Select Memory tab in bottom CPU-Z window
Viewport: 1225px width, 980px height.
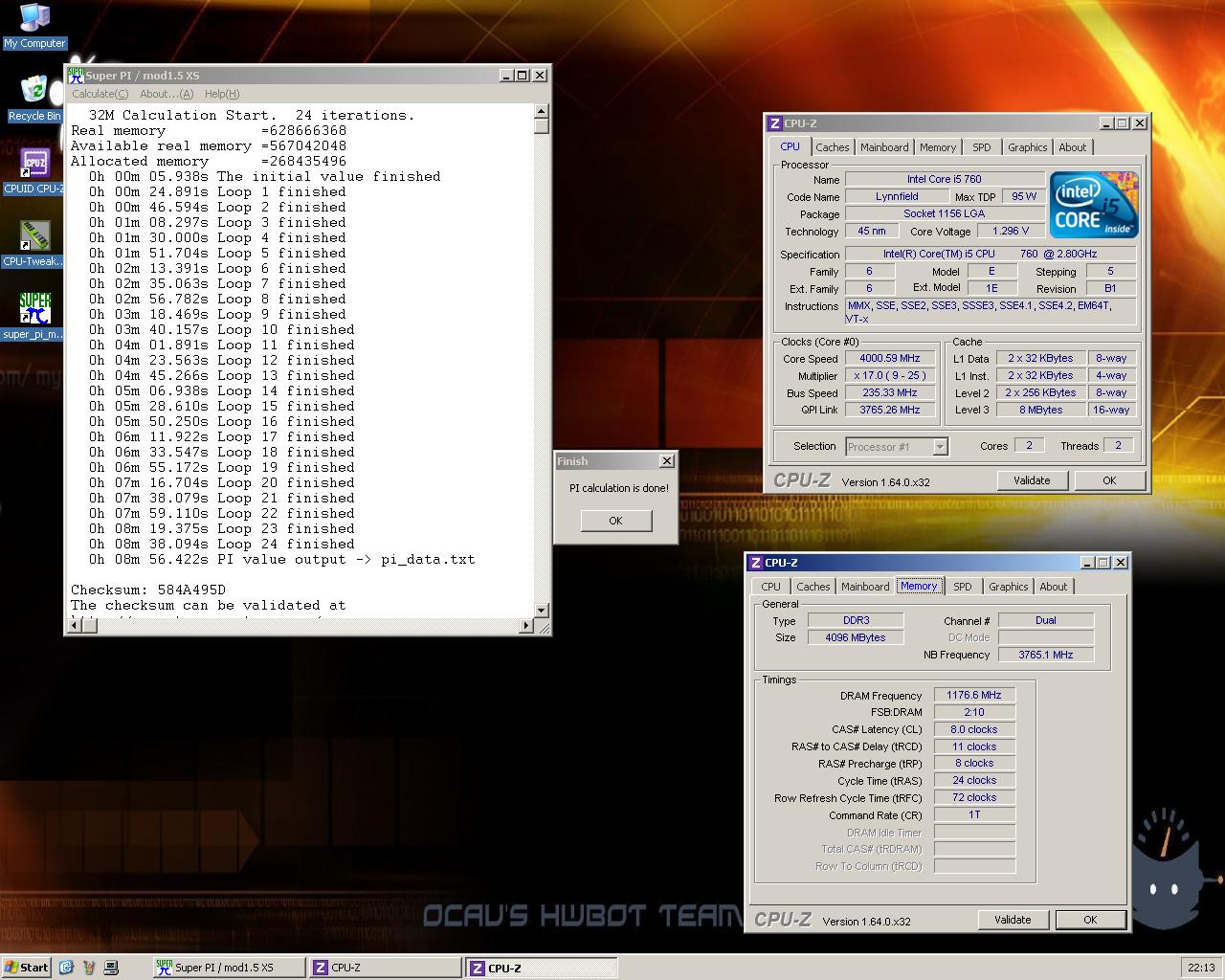[x=919, y=586]
